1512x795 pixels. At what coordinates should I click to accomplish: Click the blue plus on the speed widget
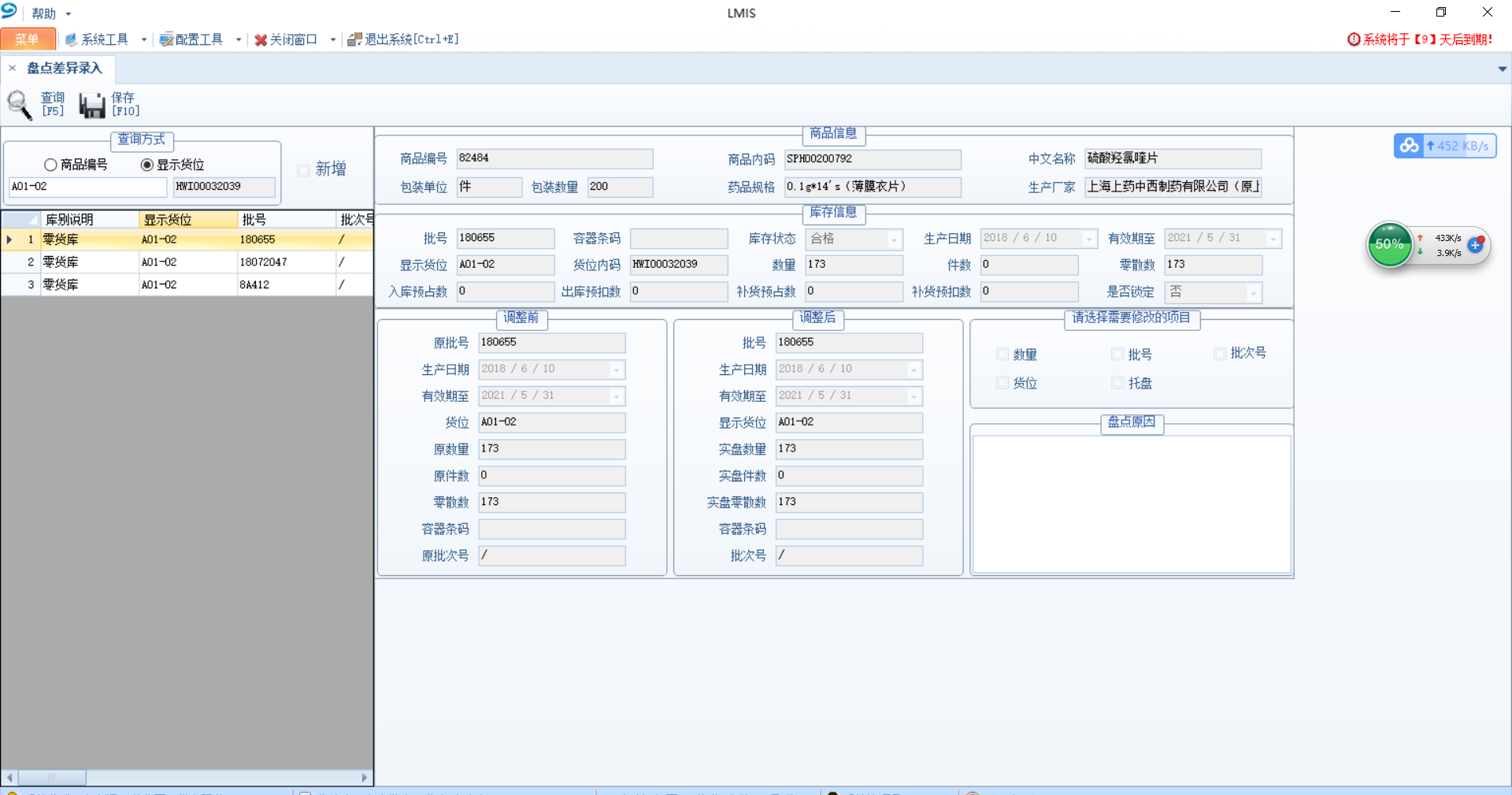(1475, 245)
